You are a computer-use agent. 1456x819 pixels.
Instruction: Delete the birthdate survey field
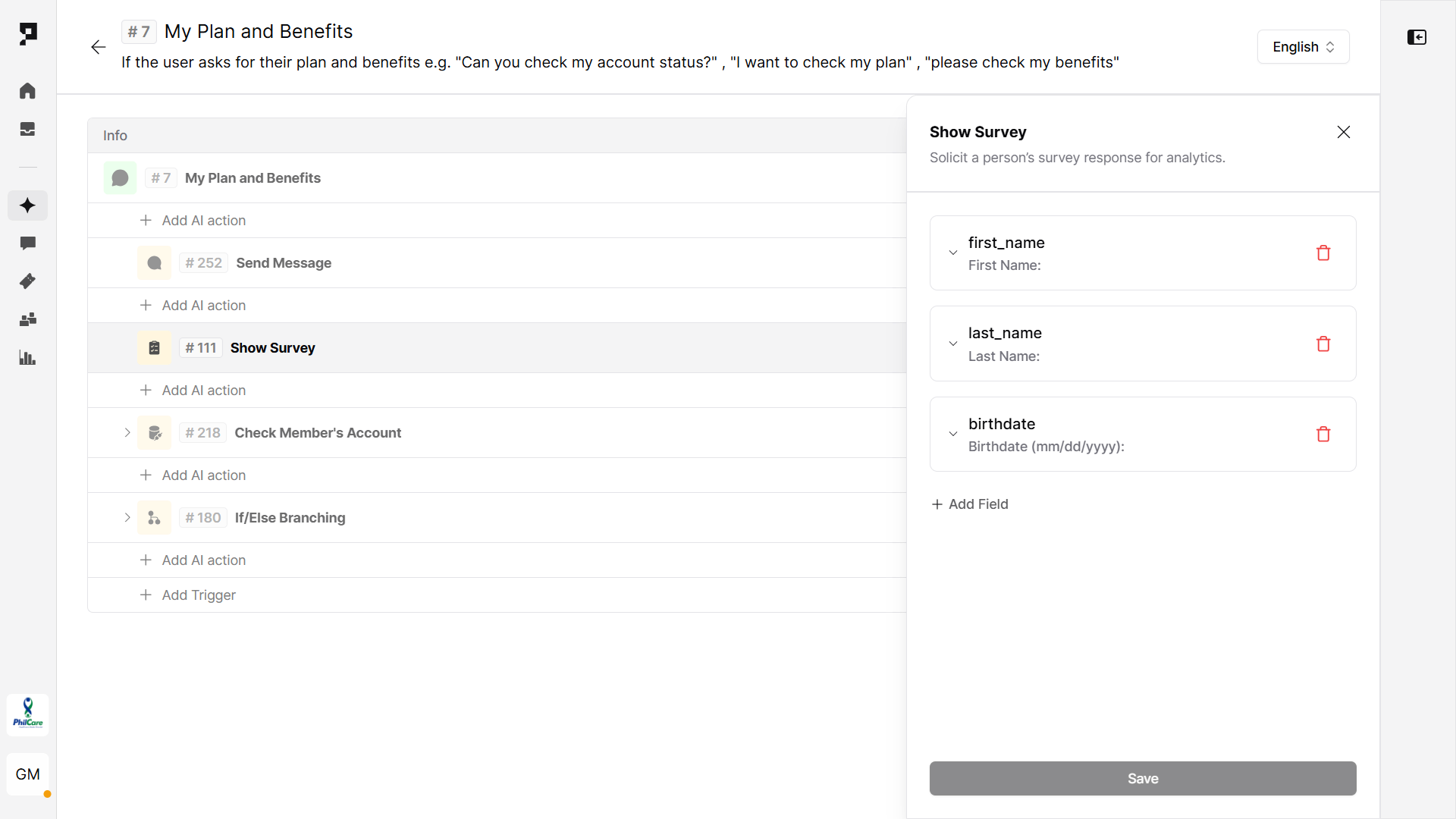click(1323, 435)
